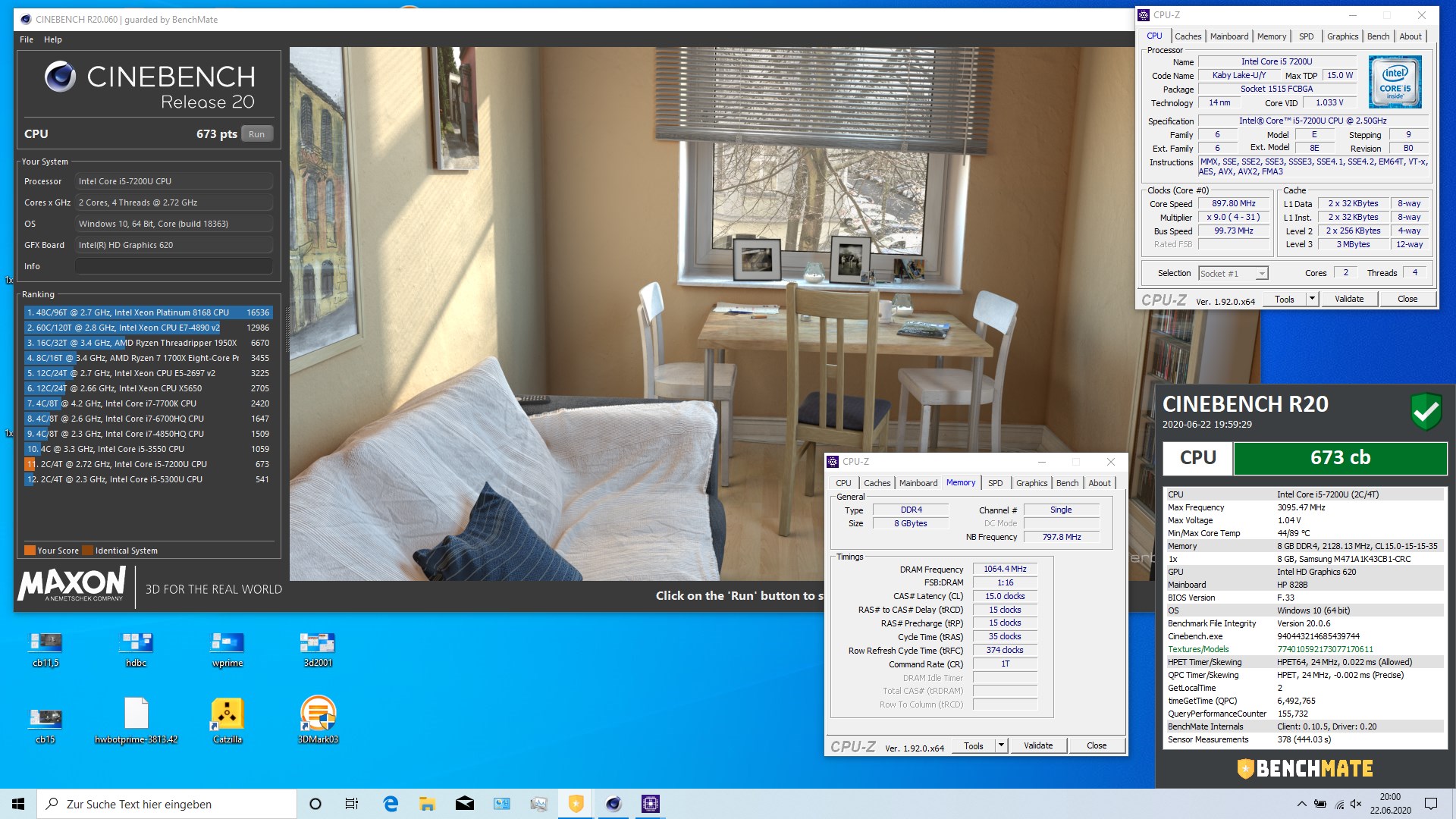1456x819 pixels.
Task: Open Memory tab in top CPU-Z window
Action: (1271, 36)
